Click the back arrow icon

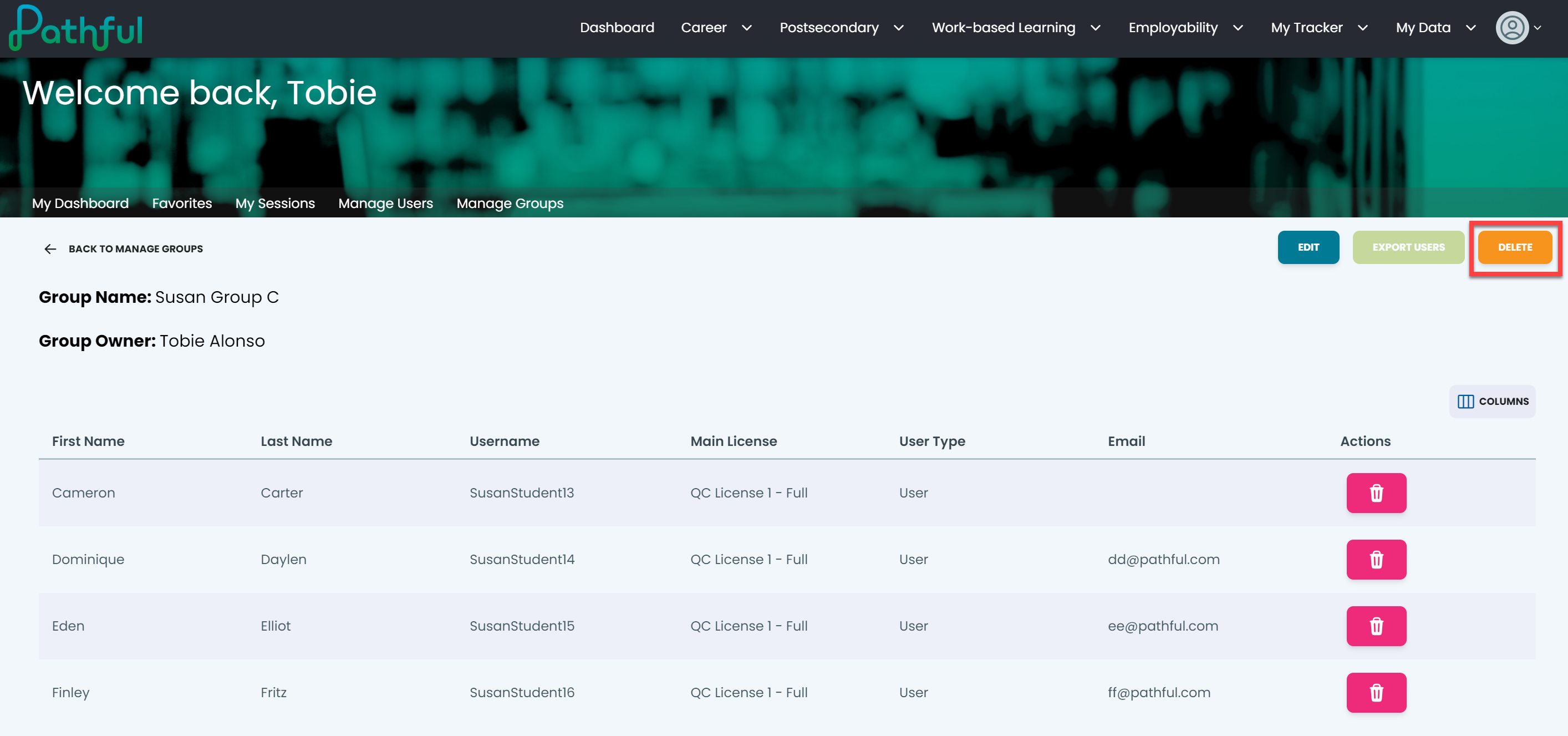[x=50, y=248]
